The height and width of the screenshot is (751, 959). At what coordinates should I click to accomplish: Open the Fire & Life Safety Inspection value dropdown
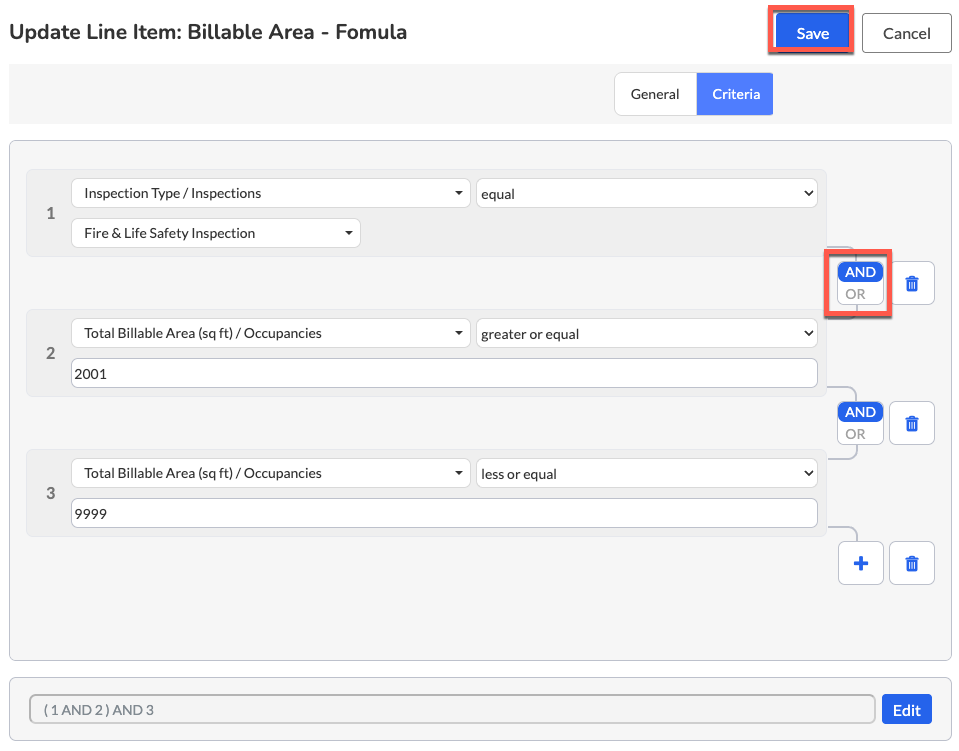click(216, 233)
